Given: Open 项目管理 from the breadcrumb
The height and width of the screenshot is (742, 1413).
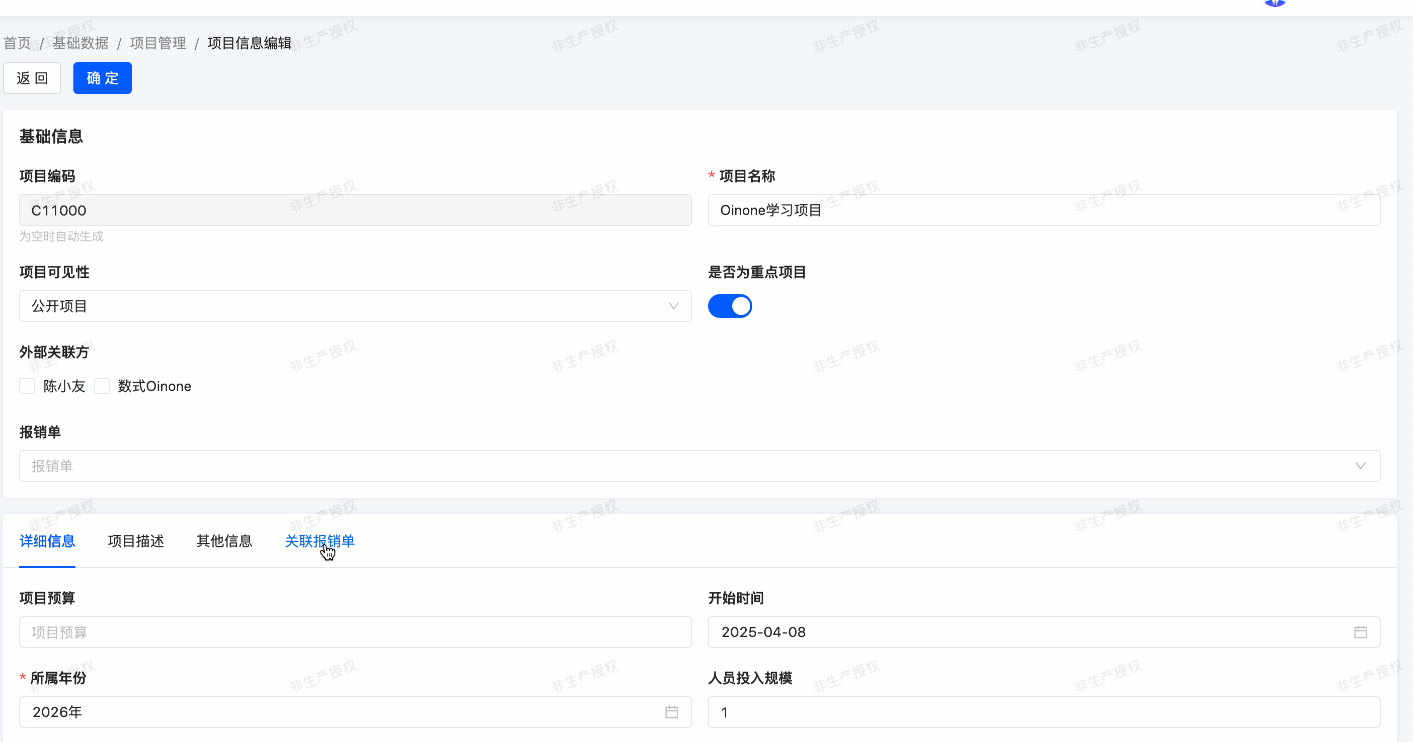Looking at the screenshot, I should pos(158,43).
